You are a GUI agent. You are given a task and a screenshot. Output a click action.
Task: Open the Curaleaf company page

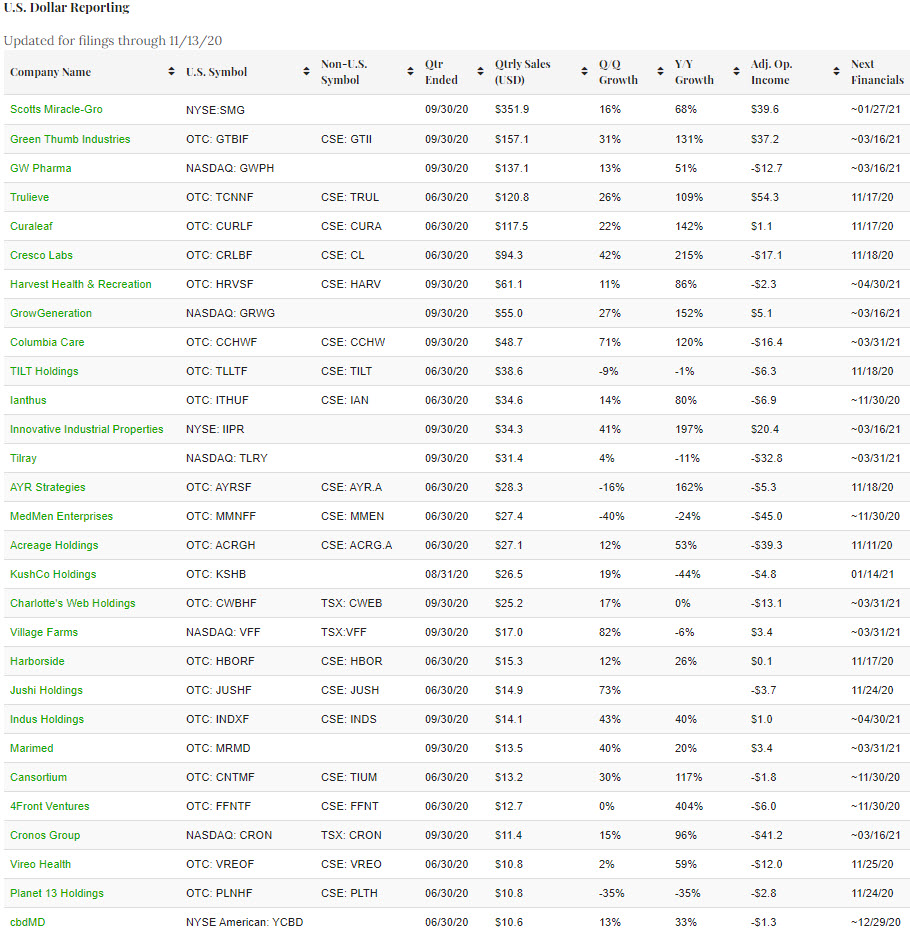point(31,226)
